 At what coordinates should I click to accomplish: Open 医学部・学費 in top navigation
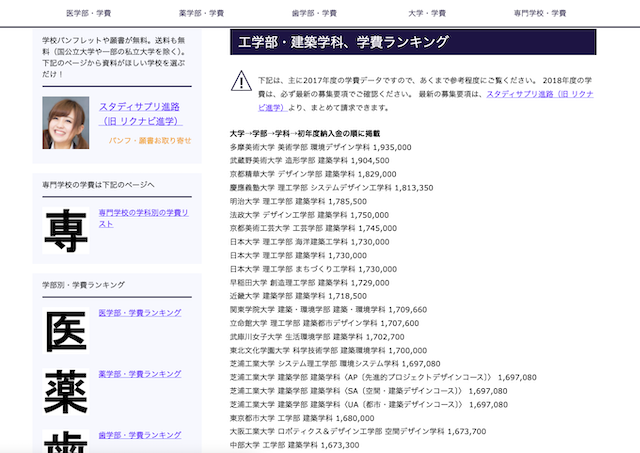coord(89,13)
